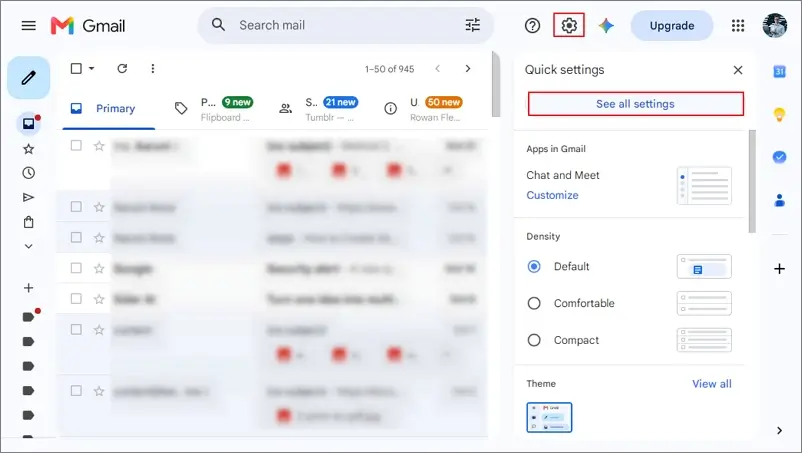Check the third email's checkbox

(76, 237)
